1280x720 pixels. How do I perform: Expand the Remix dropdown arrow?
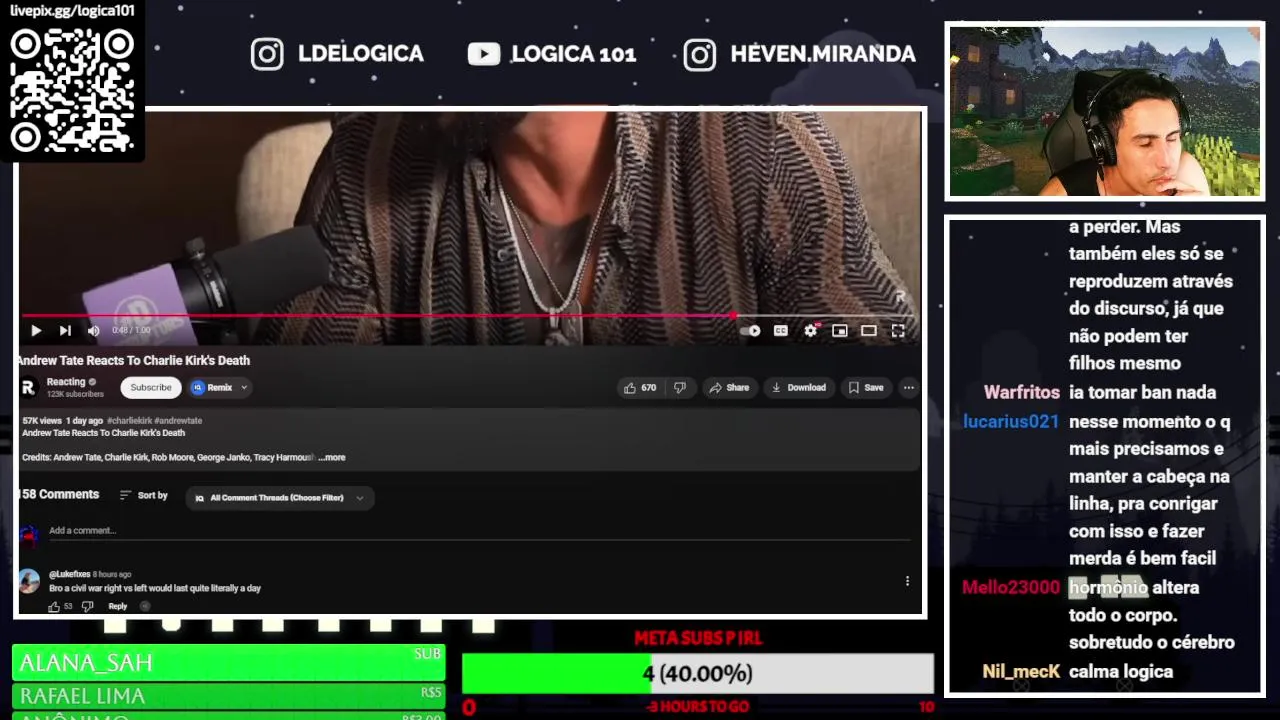point(244,388)
